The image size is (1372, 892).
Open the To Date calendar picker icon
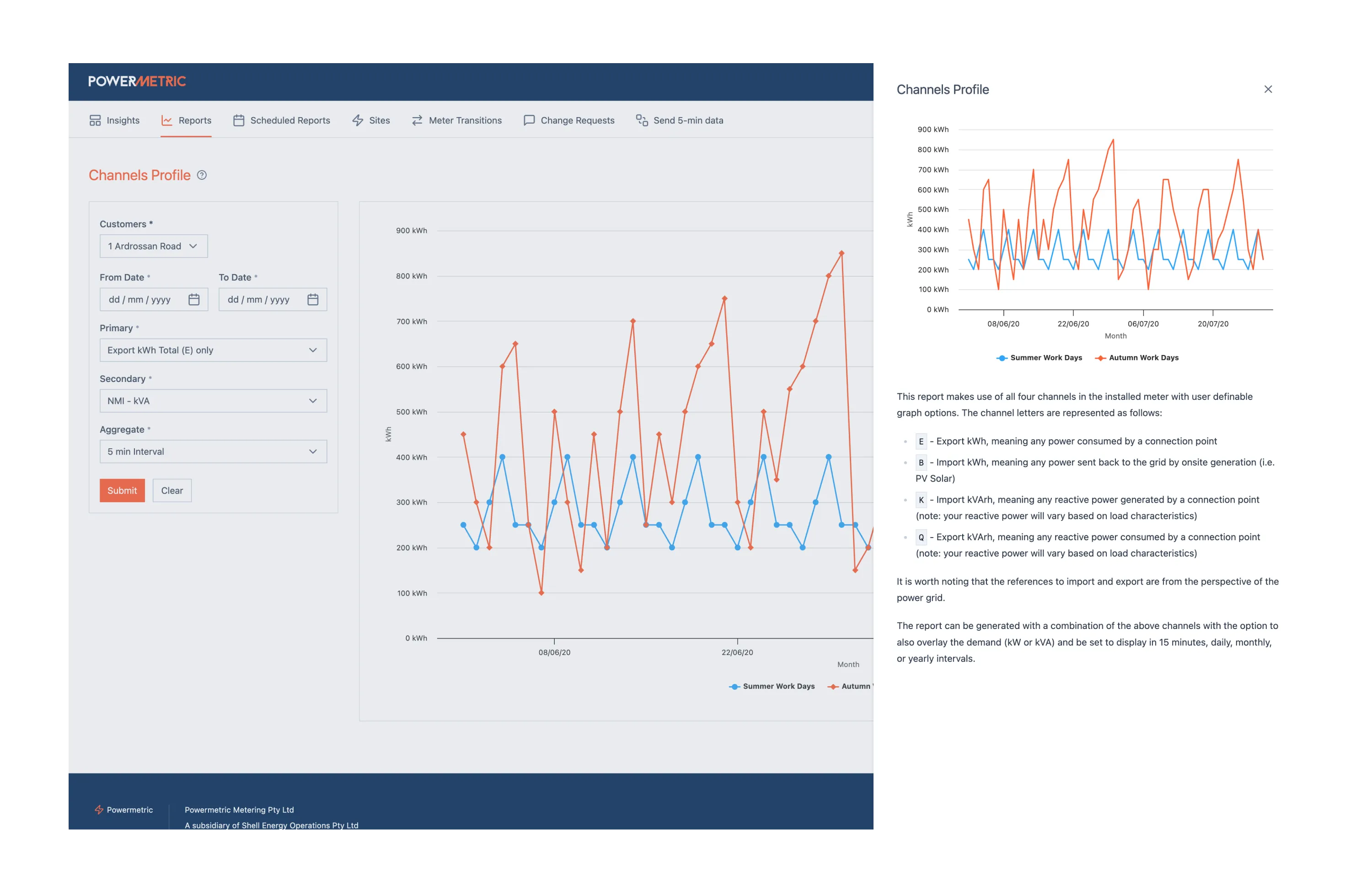tap(313, 300)
